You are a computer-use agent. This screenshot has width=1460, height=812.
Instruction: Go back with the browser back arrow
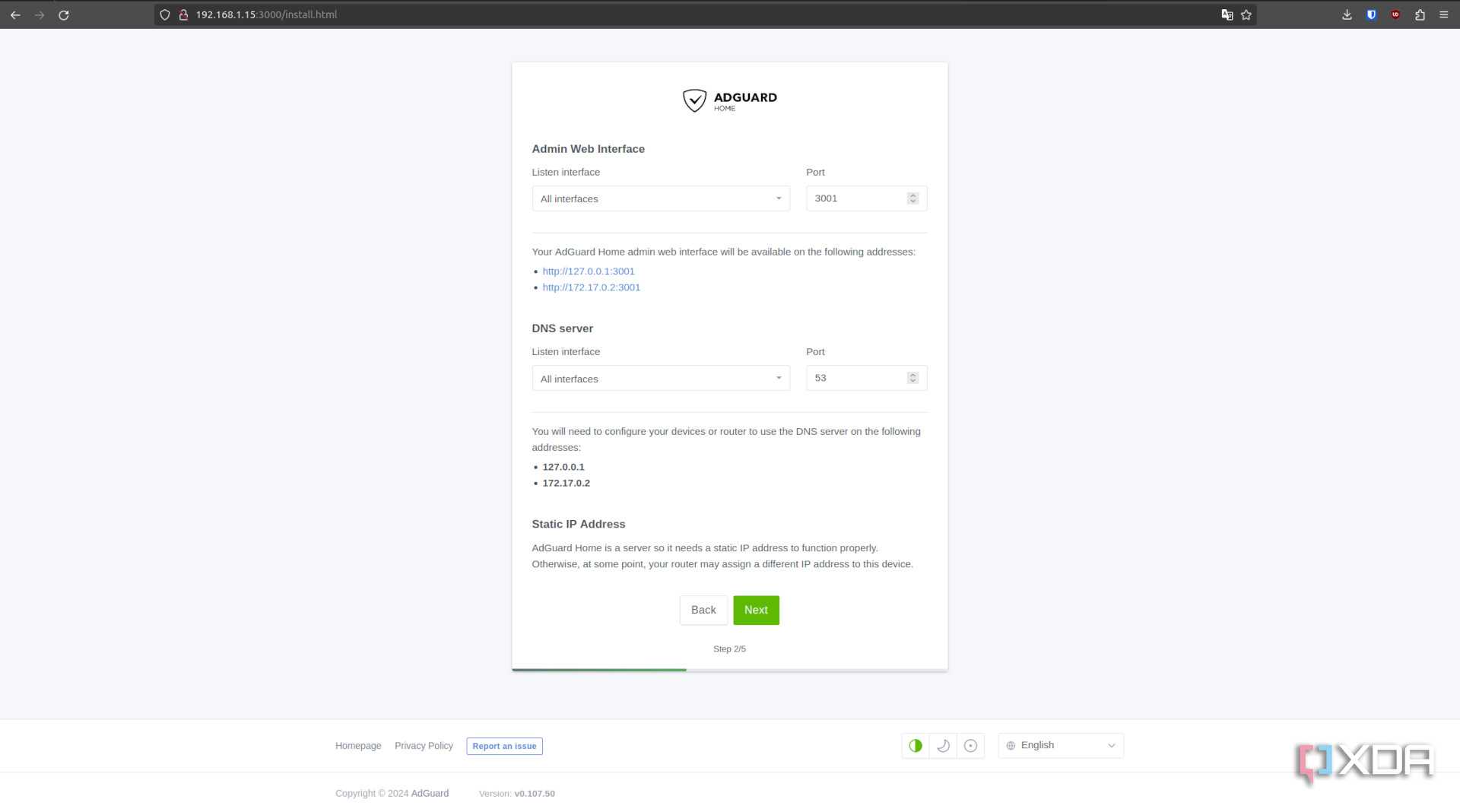pyautogui.click(x=15, y=14)
